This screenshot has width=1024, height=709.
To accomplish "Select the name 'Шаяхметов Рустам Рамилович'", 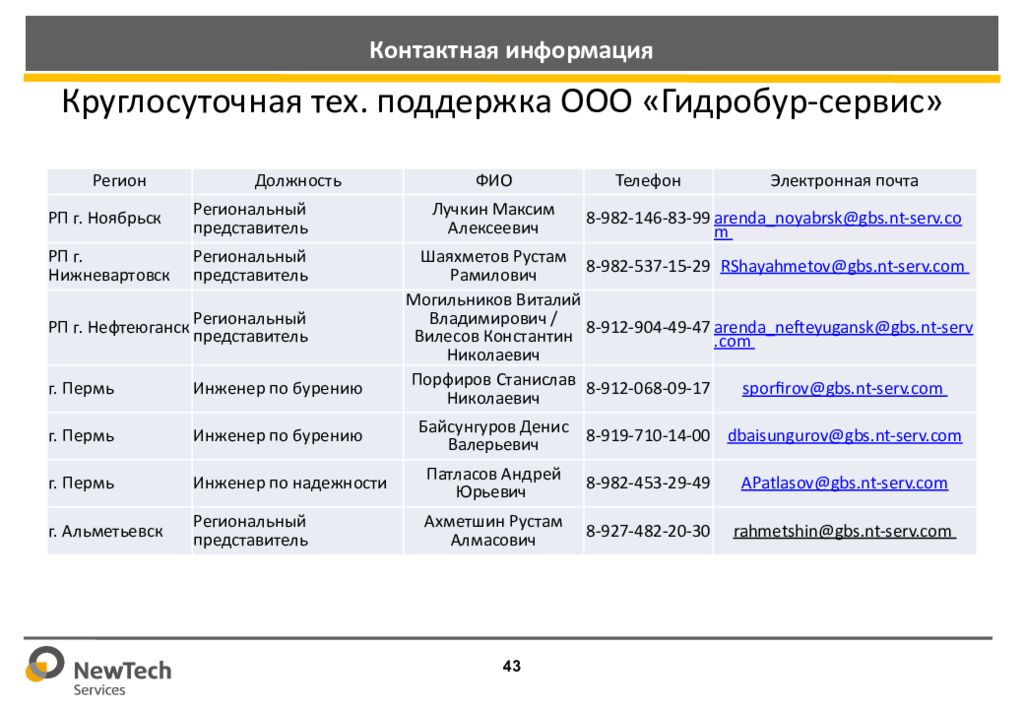I will pyautogui.click(x=493, y=266).
